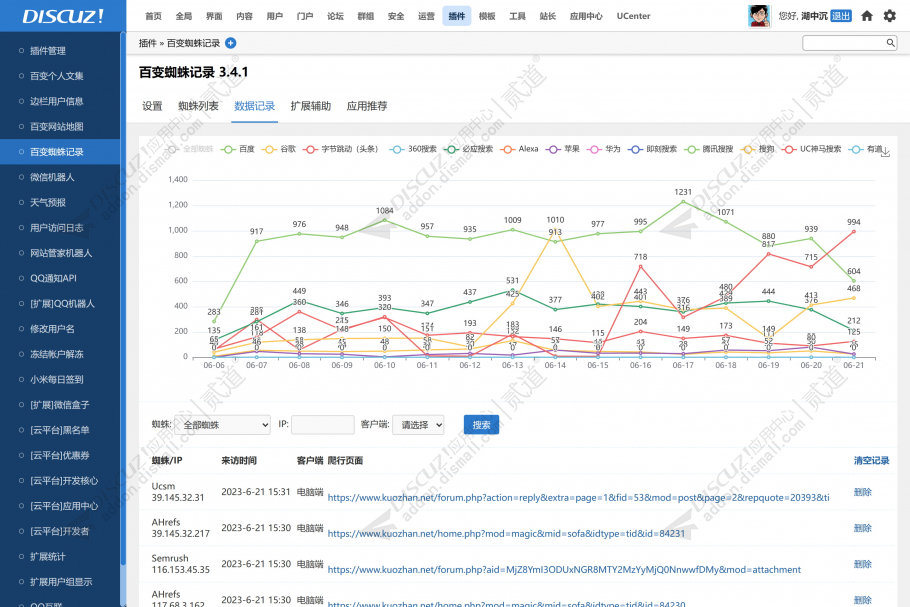The height and width of the screenshot is (607, 910).
Task: Open the 蜘蛛 全部蜘蛛 dropdown
Action: (222, 425)
